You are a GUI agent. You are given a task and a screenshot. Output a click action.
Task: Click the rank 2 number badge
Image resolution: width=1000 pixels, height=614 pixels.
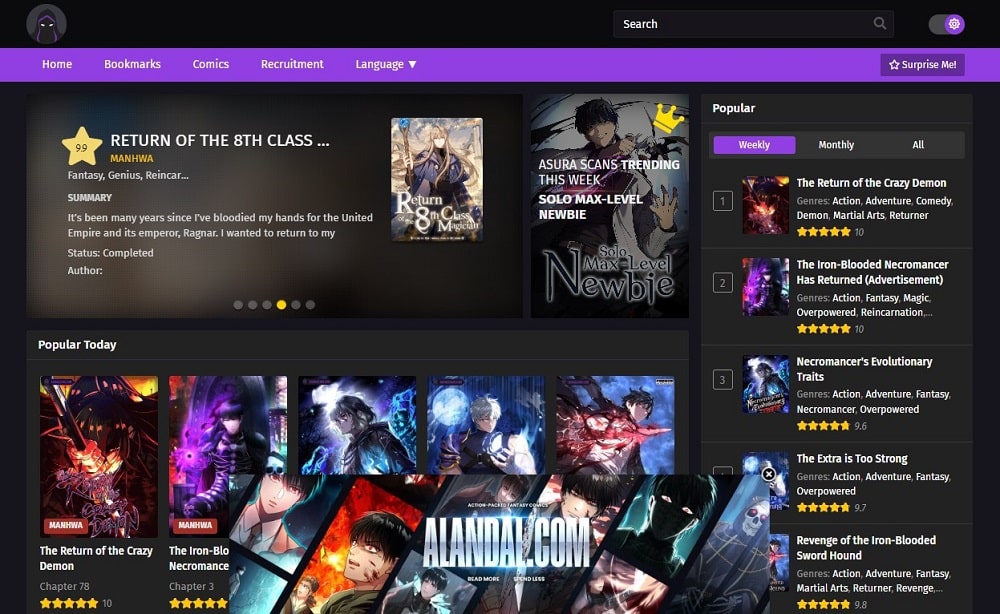coord(723,283)
